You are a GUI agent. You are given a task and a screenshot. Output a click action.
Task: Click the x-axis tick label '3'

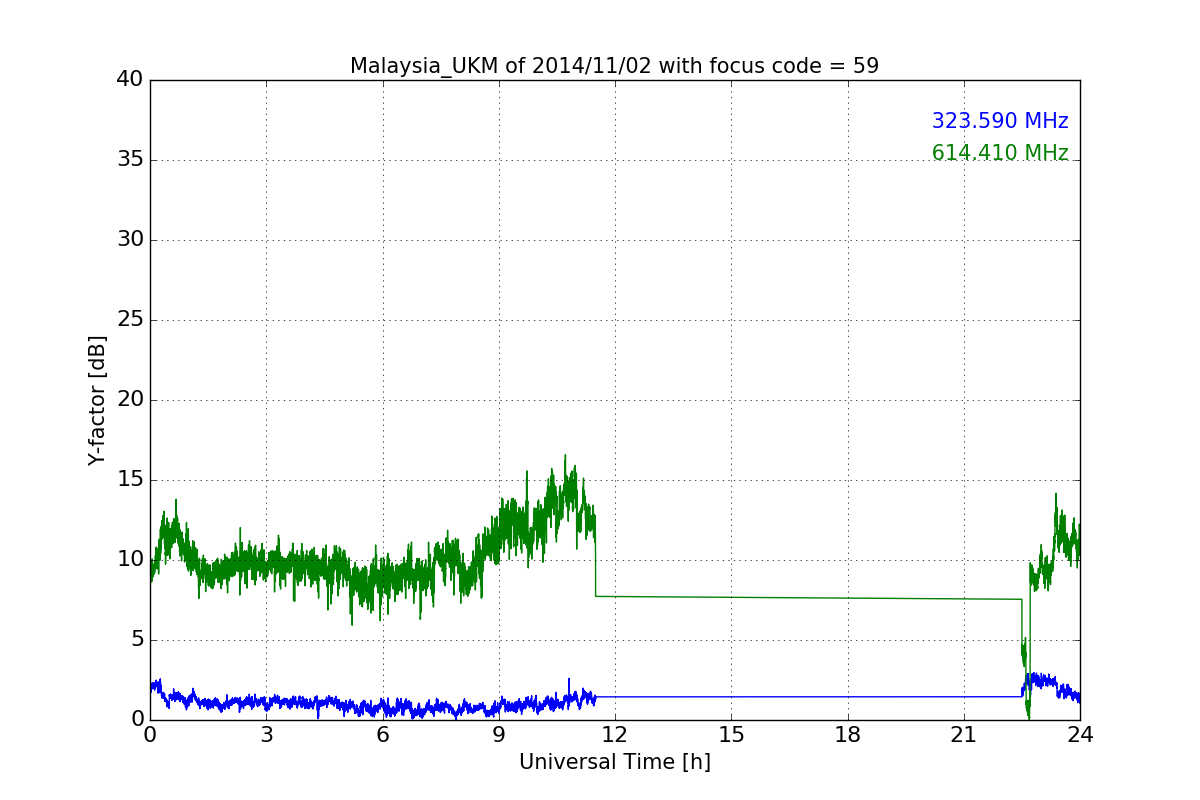266,734
